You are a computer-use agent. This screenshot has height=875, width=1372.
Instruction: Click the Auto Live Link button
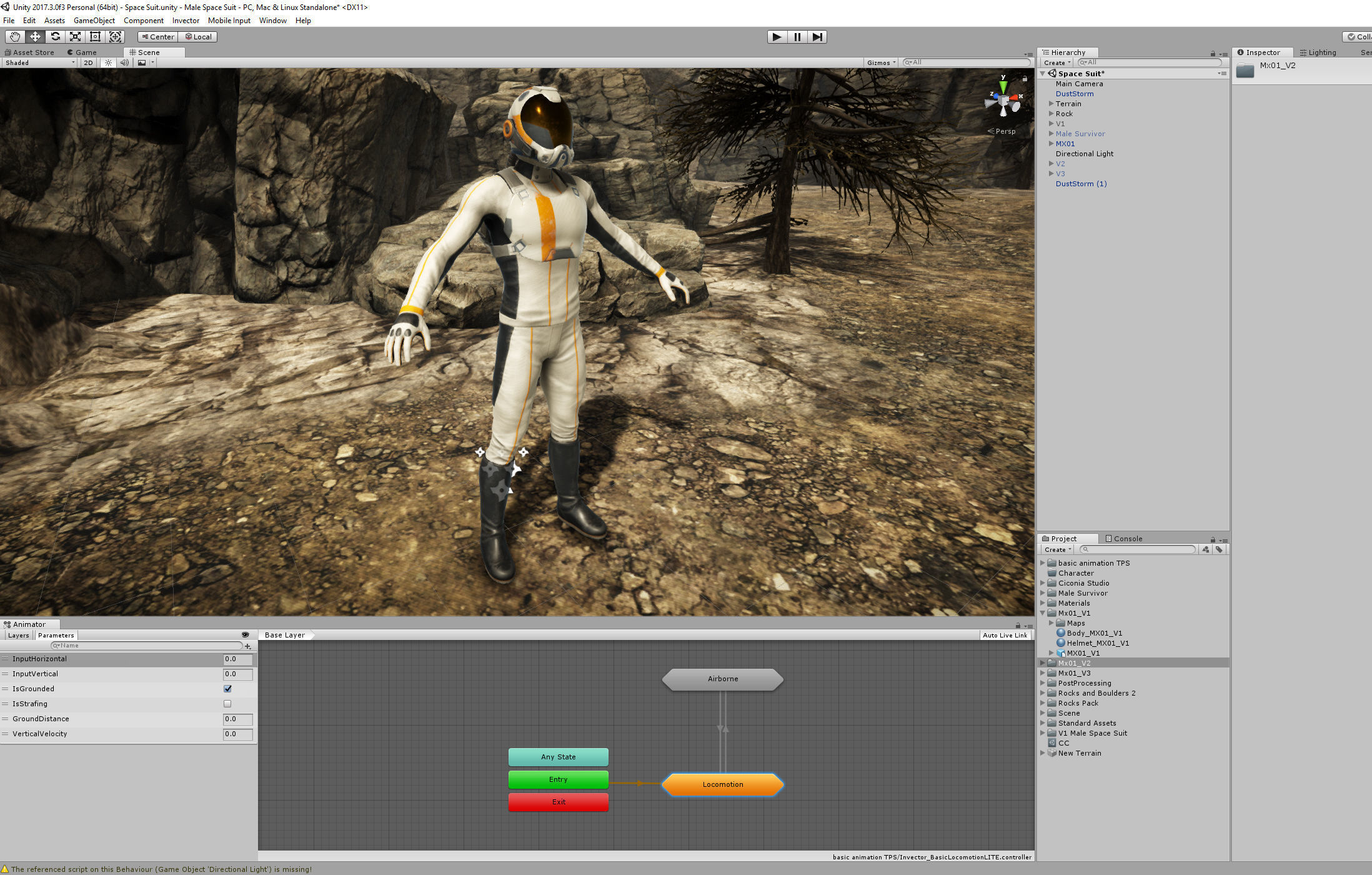(1004, 635)
